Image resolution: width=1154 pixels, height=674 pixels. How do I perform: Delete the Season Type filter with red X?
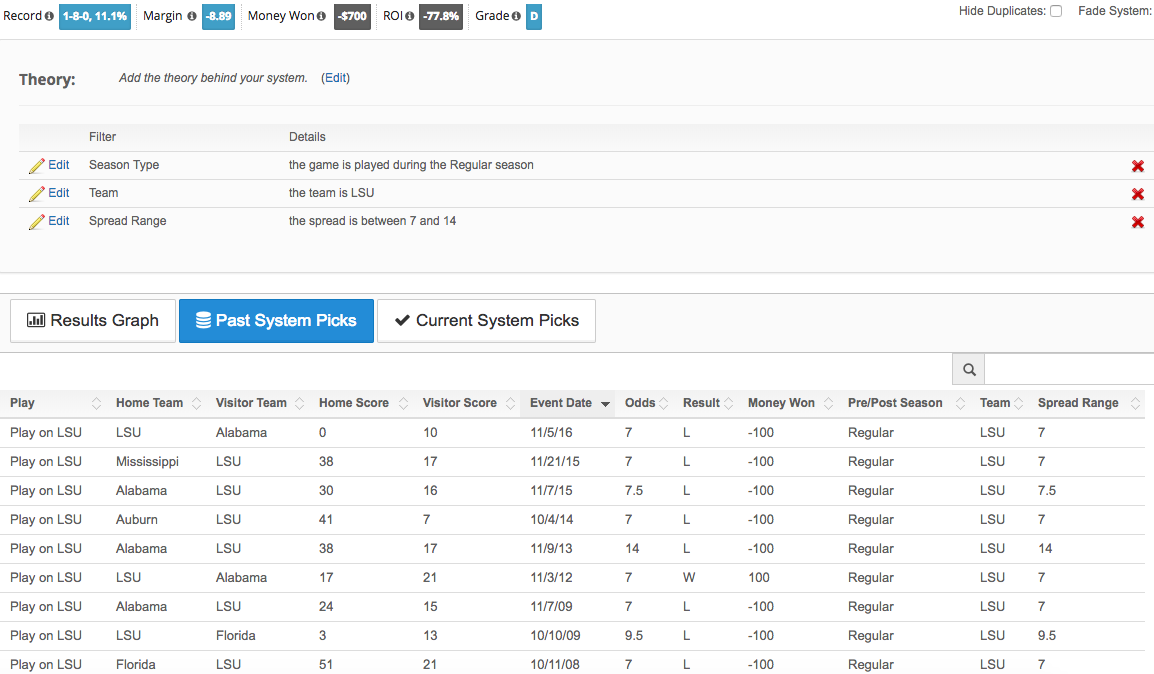(x=1138, y=166)
